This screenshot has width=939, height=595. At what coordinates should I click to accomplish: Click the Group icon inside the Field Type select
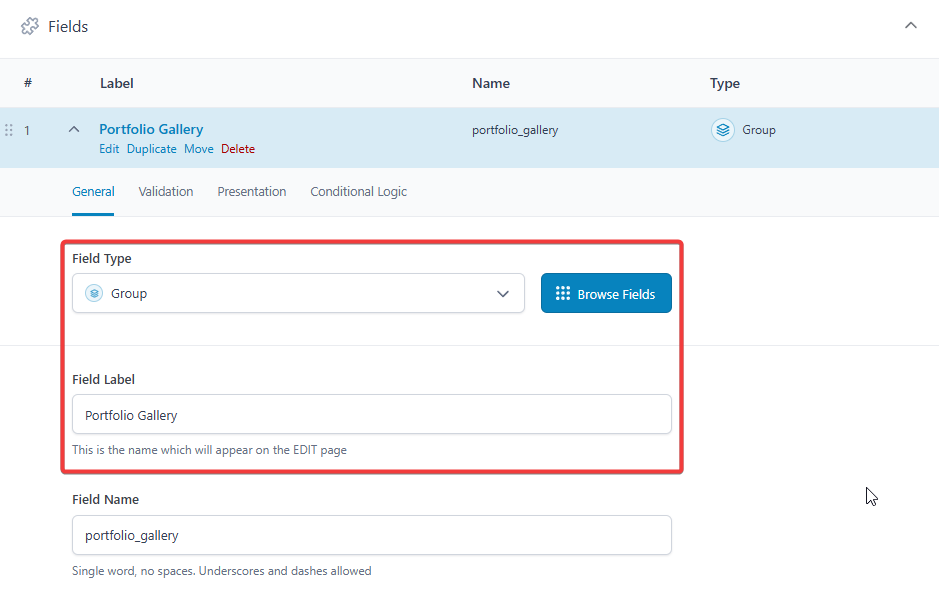[x=94, y=294]
